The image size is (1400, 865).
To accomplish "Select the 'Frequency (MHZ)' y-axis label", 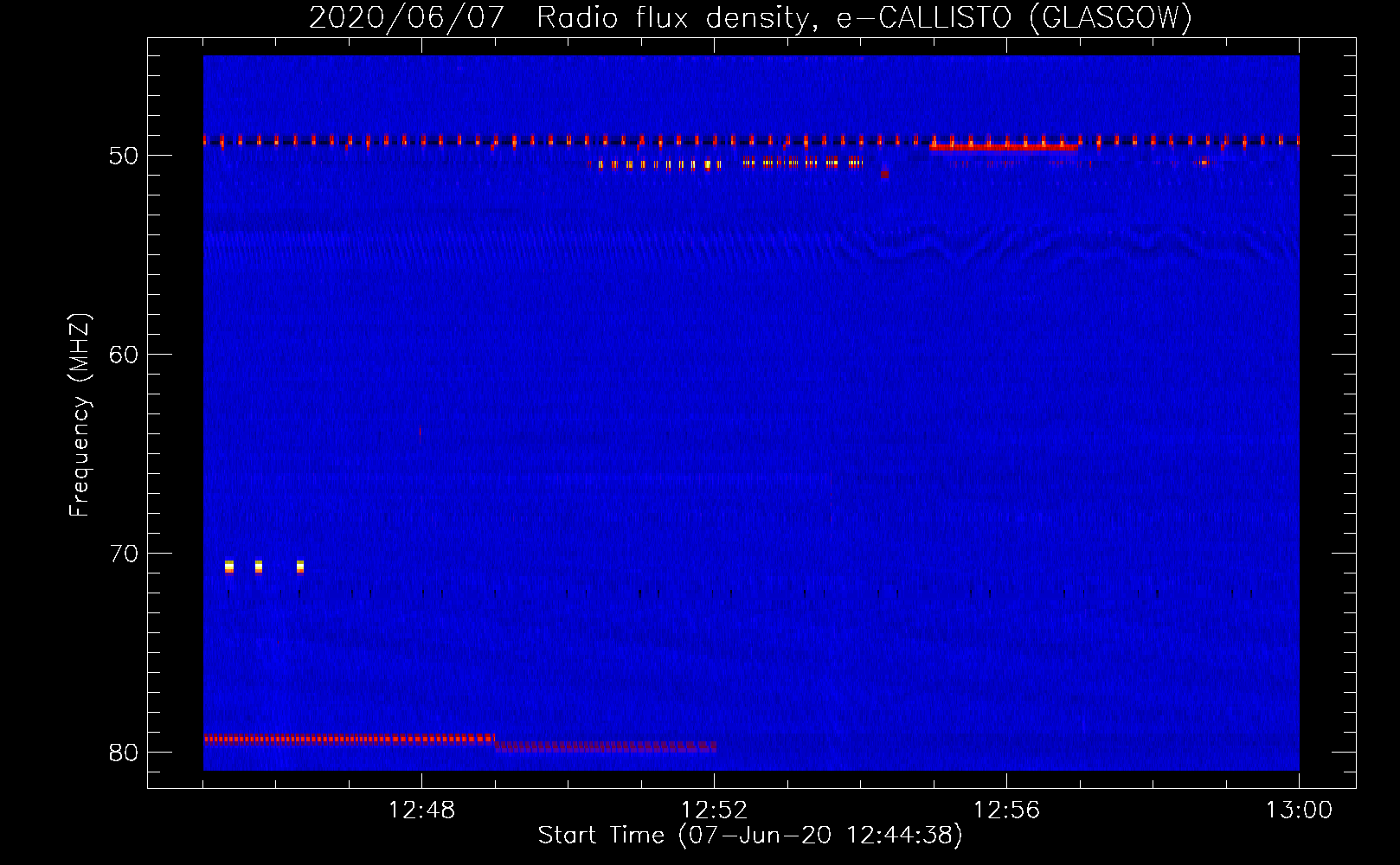I will coord(80,414).
